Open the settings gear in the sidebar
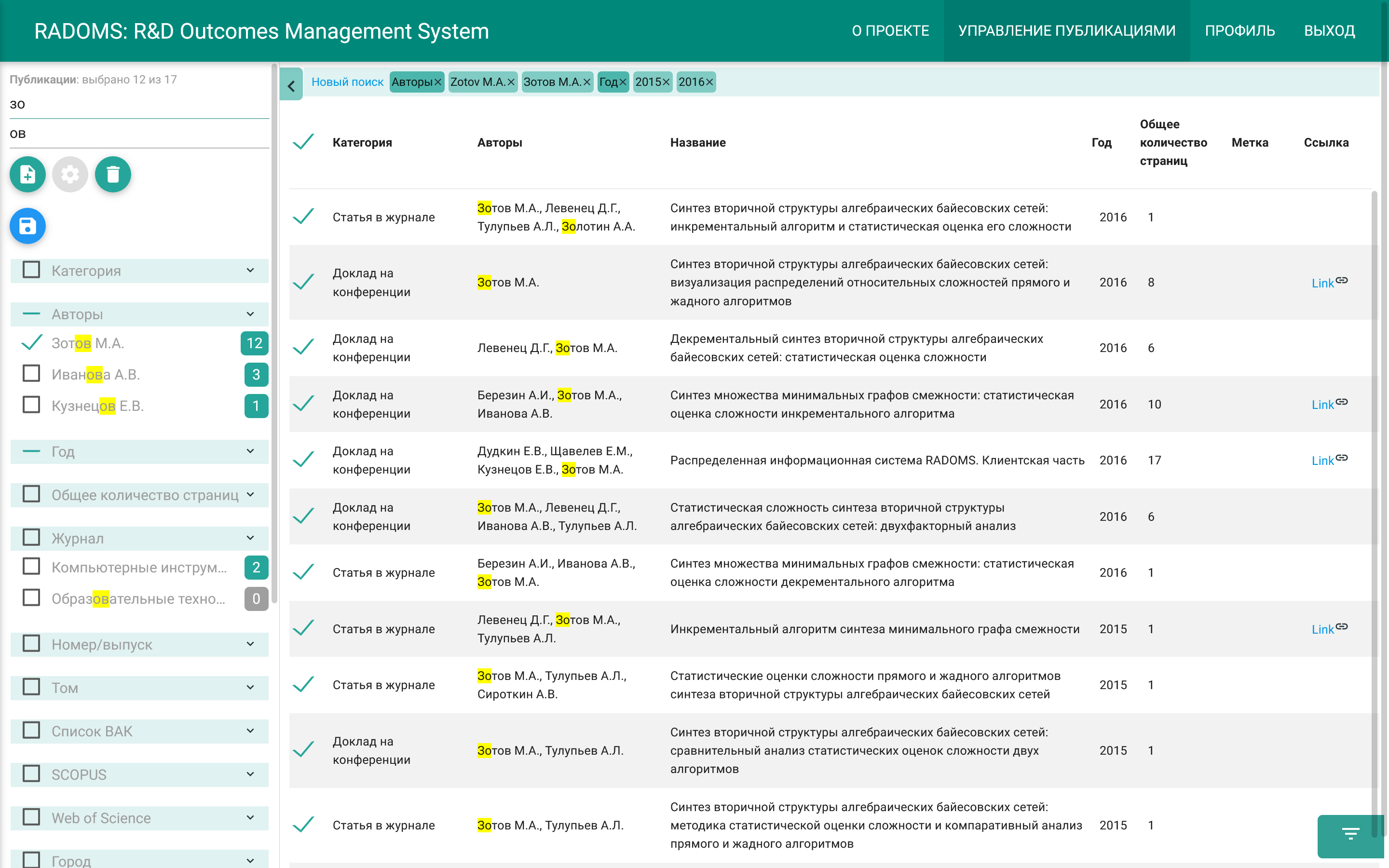The height and width of the screenshot is (868, 1389). pos(70,174)
